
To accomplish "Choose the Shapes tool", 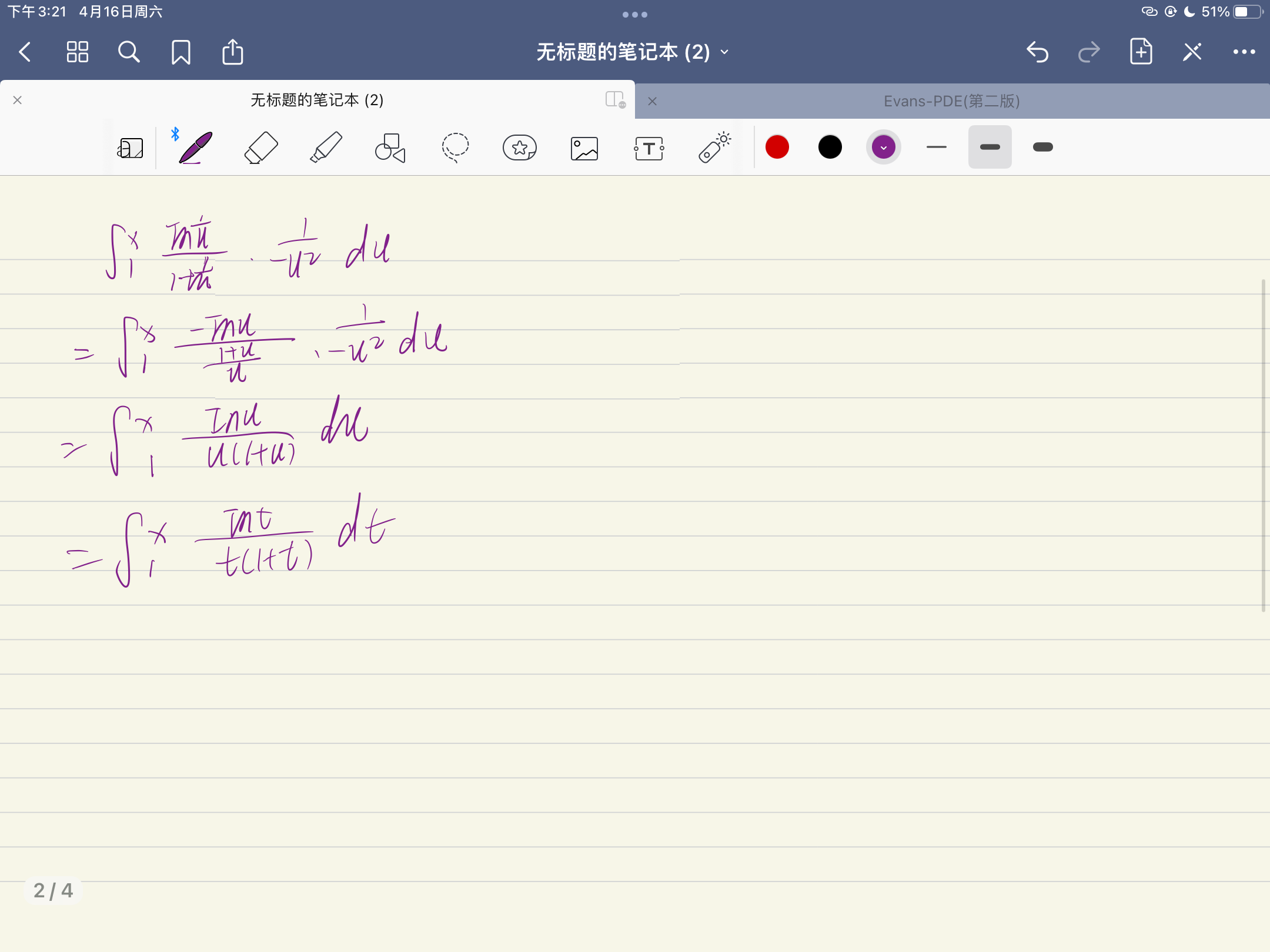I will pos(390,148).
